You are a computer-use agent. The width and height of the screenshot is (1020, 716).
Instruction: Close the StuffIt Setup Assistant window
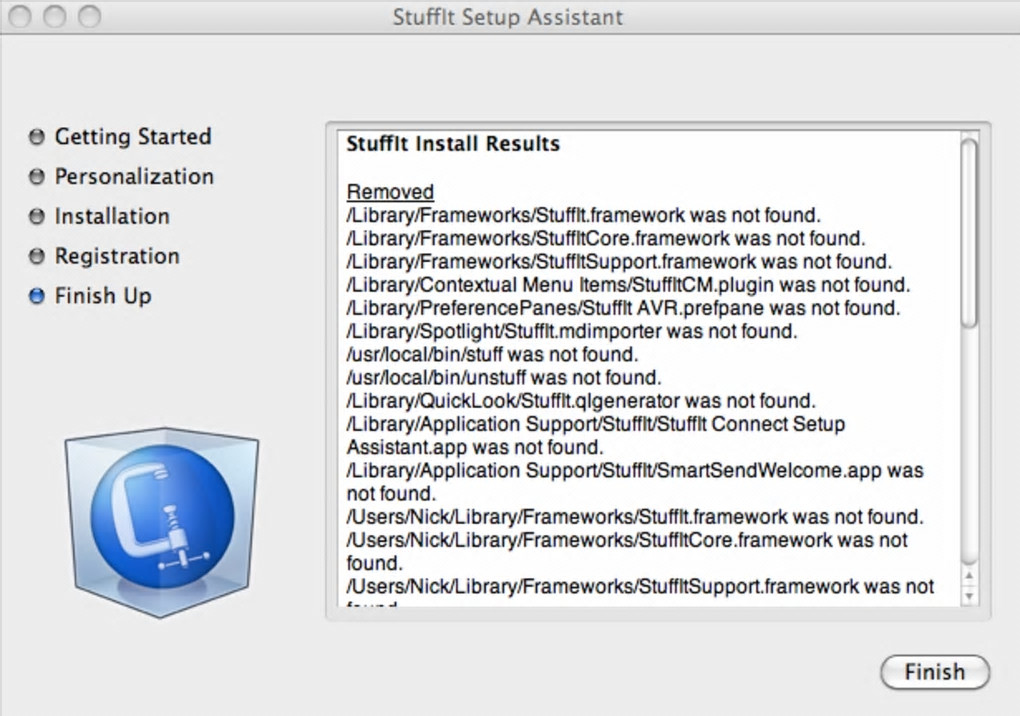pyautogui.click(x=20, y=17)
